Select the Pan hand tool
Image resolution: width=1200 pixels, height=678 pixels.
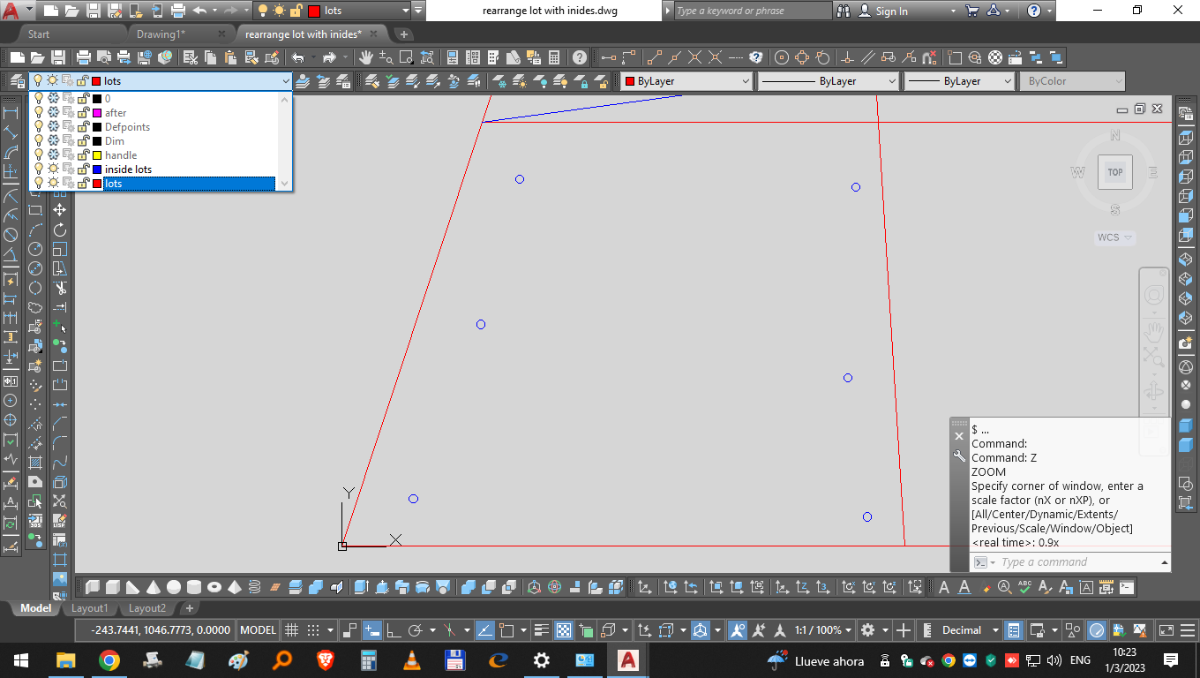point(367,57)
